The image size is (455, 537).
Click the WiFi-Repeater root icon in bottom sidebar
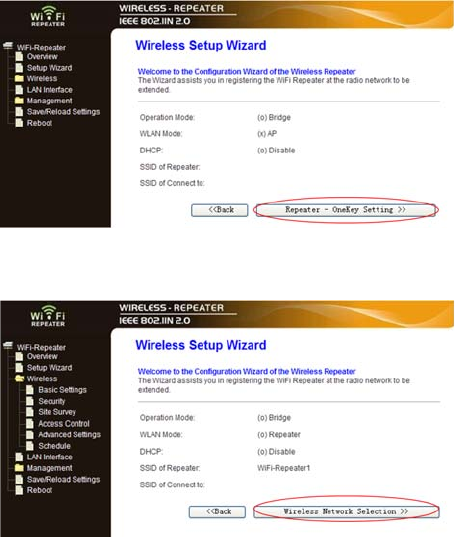pyautogui.click(x=8, y=345)
